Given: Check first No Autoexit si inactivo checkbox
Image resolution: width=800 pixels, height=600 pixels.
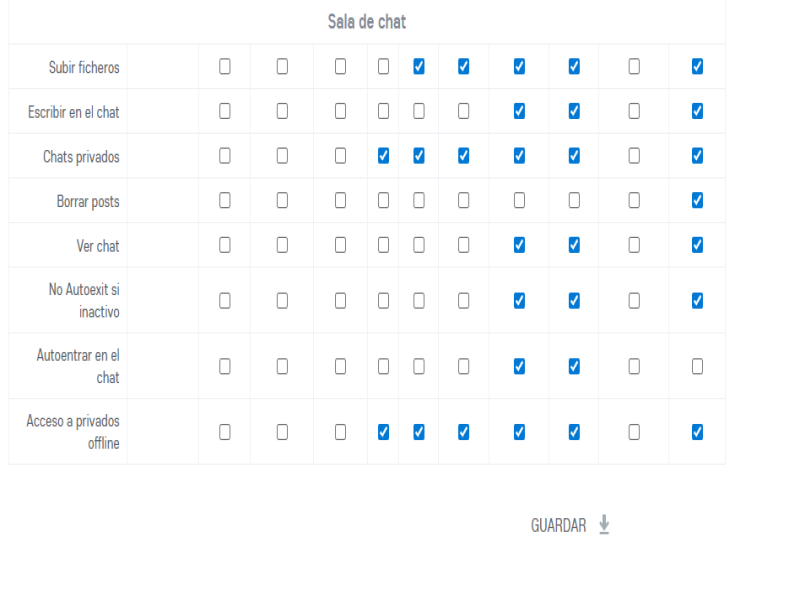Looking at the screenshot, I should [x=225, y=300].
